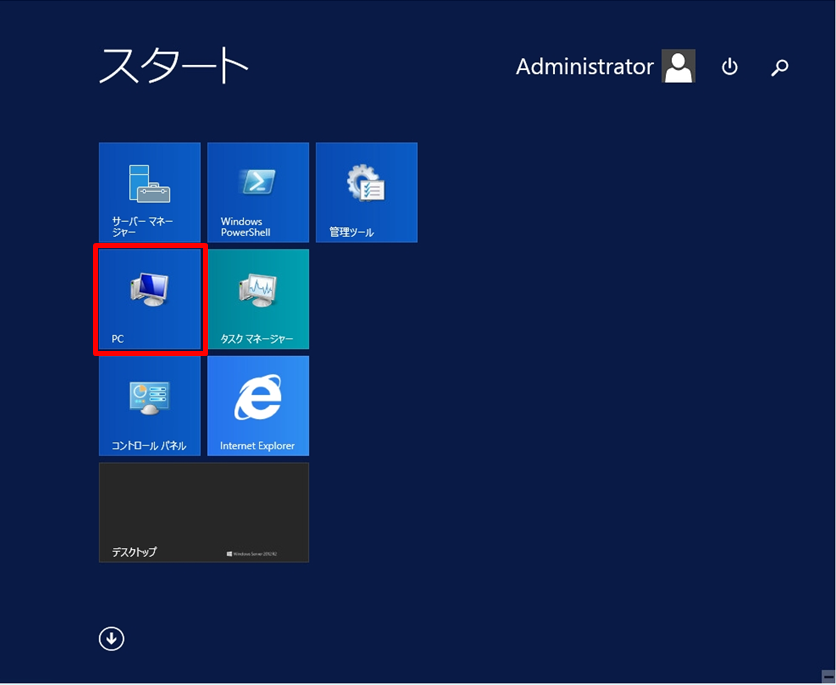Open the PC tile
Screen dimensions: 836x685
point(150,299)
